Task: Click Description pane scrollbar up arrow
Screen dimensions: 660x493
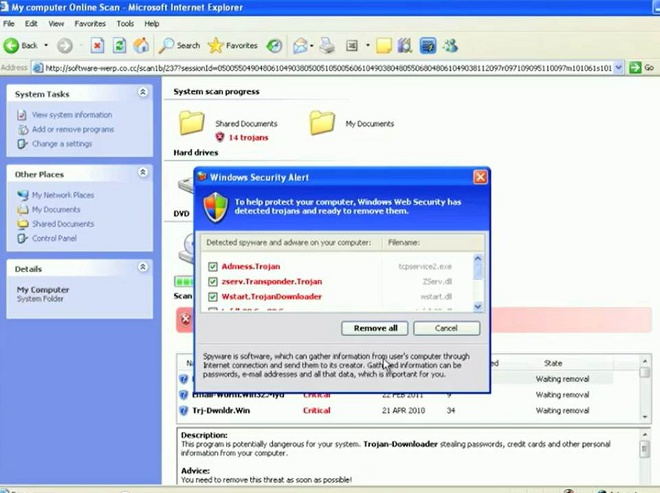Action: (x=645, y=434)
